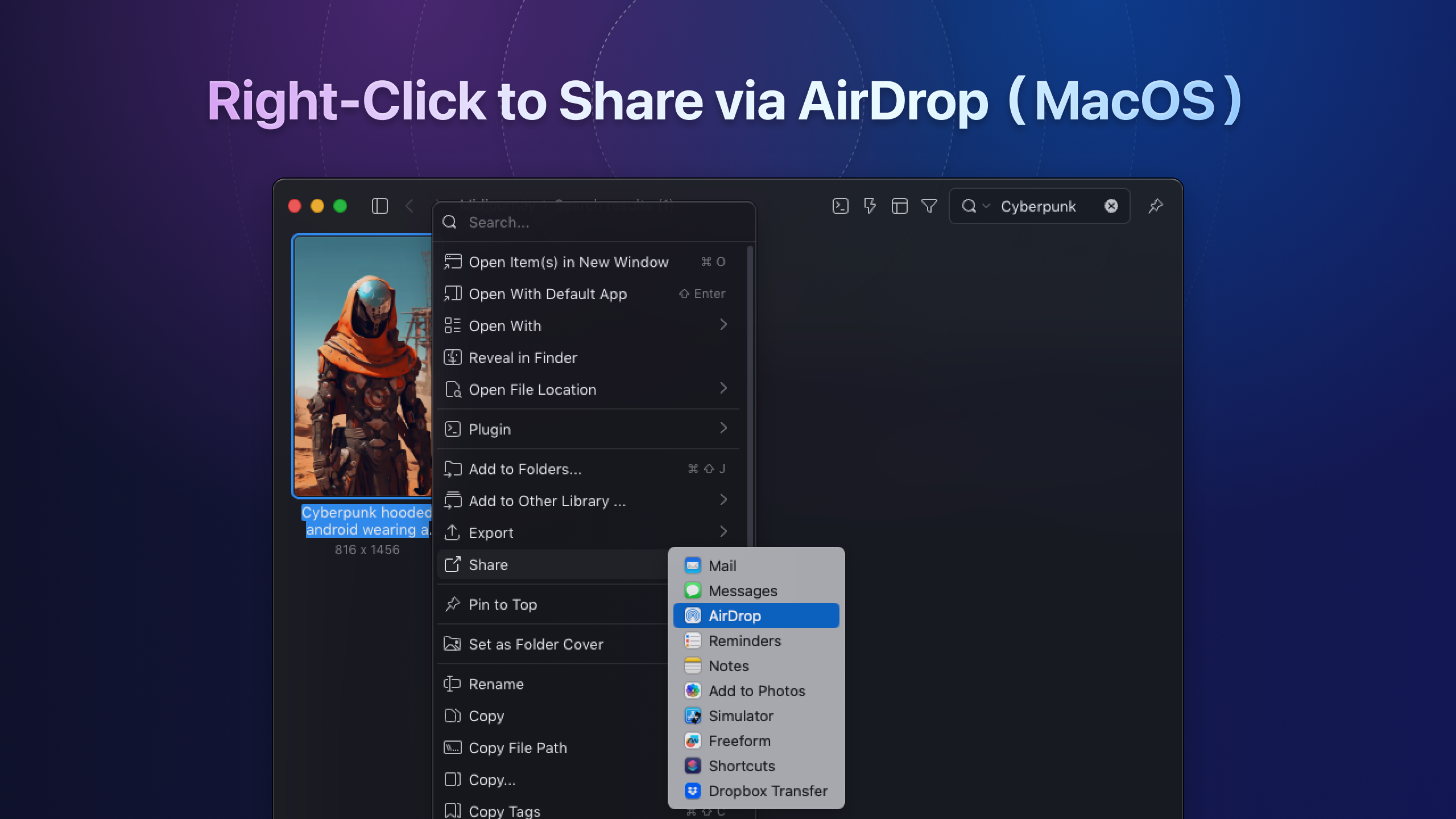Click the layout view icon
Screen dimensions: 1456x819
[901, 206]
